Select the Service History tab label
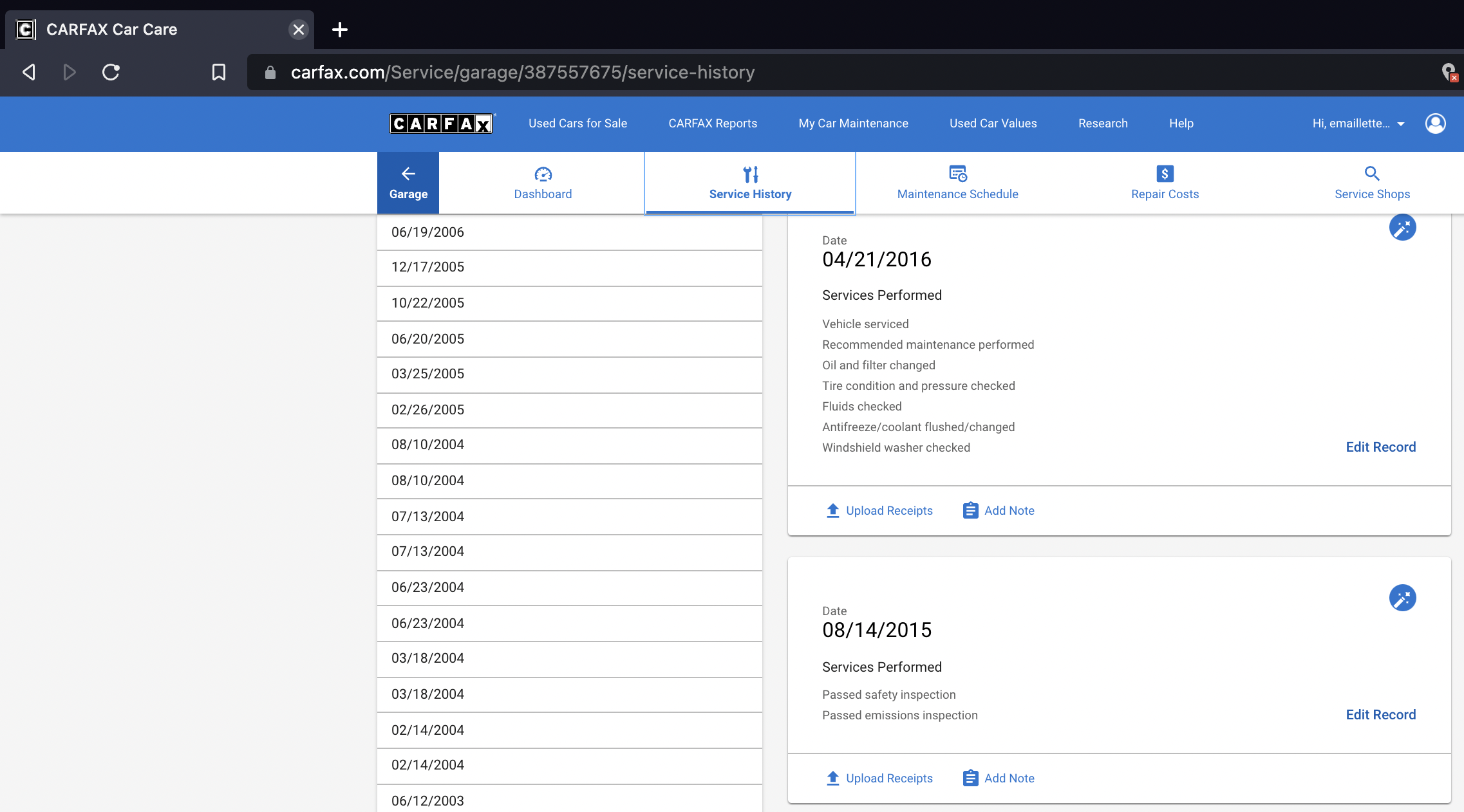Viewport: 1464px width, 812px height. click(750, 194)
